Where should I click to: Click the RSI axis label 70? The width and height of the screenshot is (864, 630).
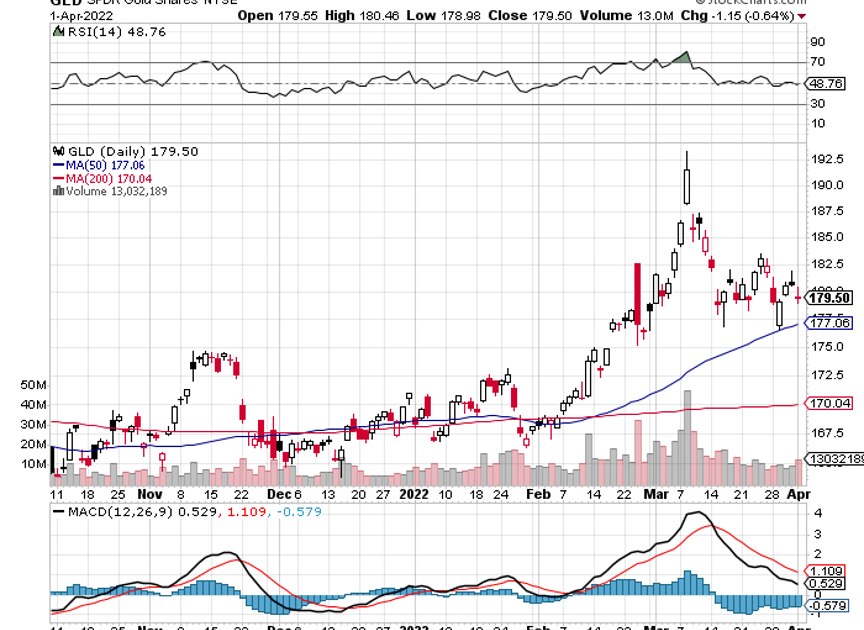(x=818, y=62)
